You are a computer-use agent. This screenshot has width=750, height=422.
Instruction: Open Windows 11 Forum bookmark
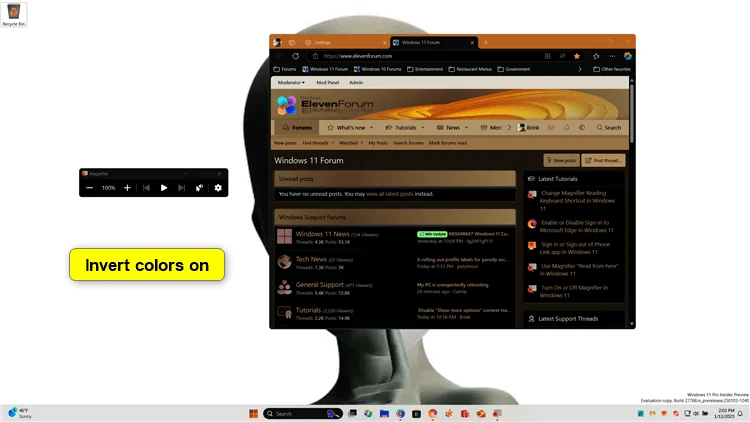click(x=325, y=69)
